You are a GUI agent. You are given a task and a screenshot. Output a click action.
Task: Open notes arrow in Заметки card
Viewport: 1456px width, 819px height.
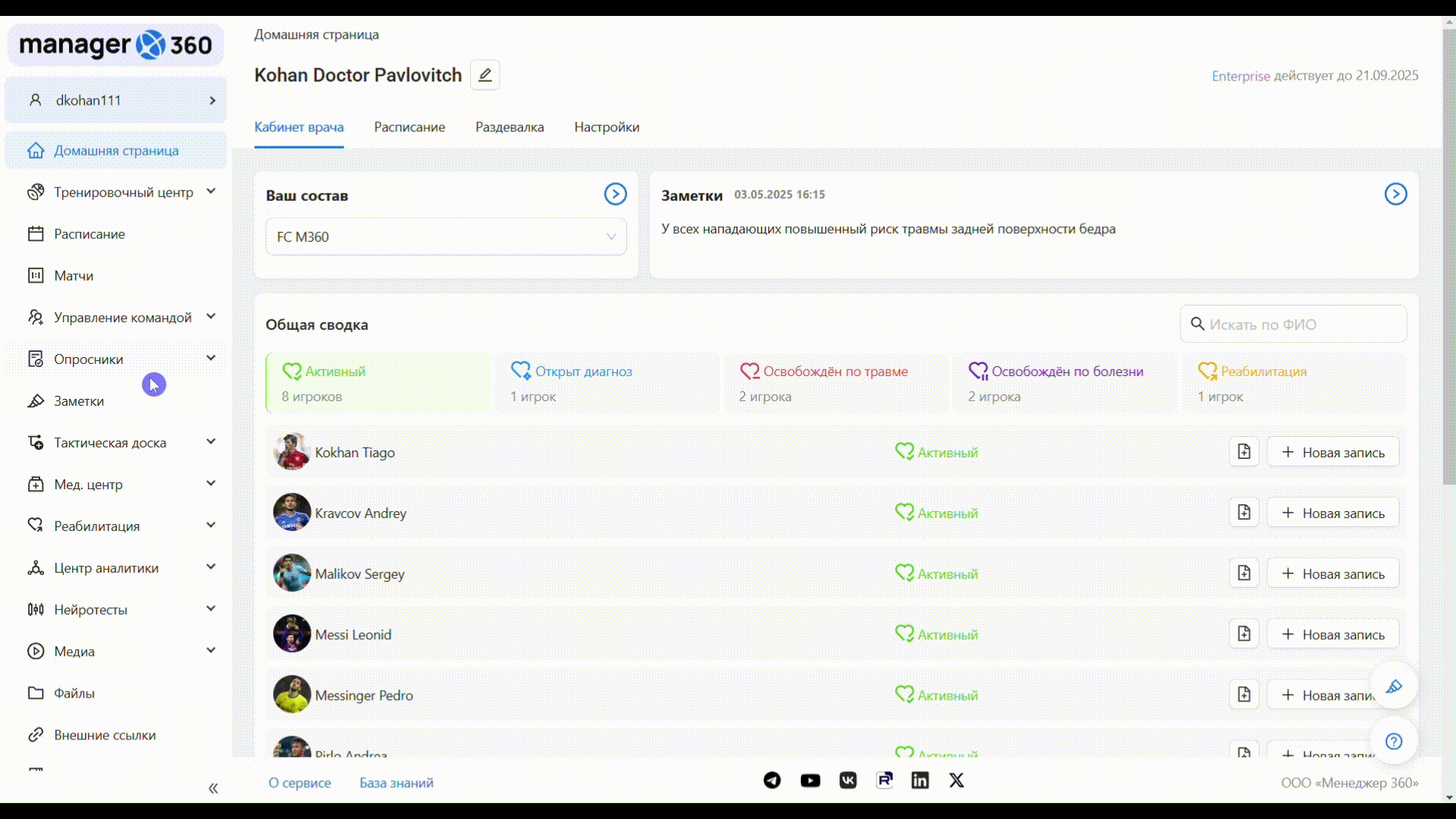coord(1395,194)
